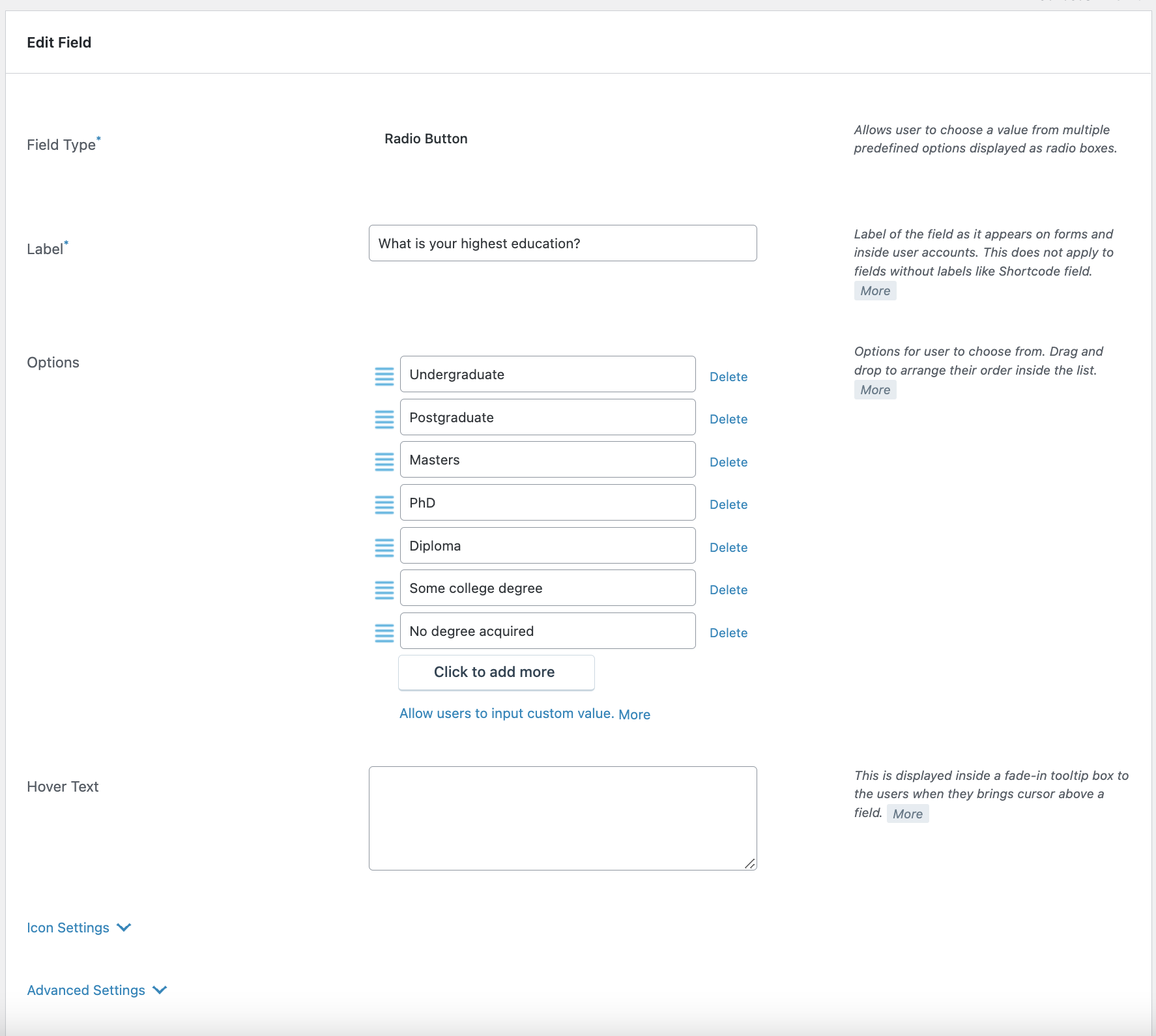The image size is (1156, 1036).
Task: Click the drag handle beside PhD option
Action: coord(384,504)
